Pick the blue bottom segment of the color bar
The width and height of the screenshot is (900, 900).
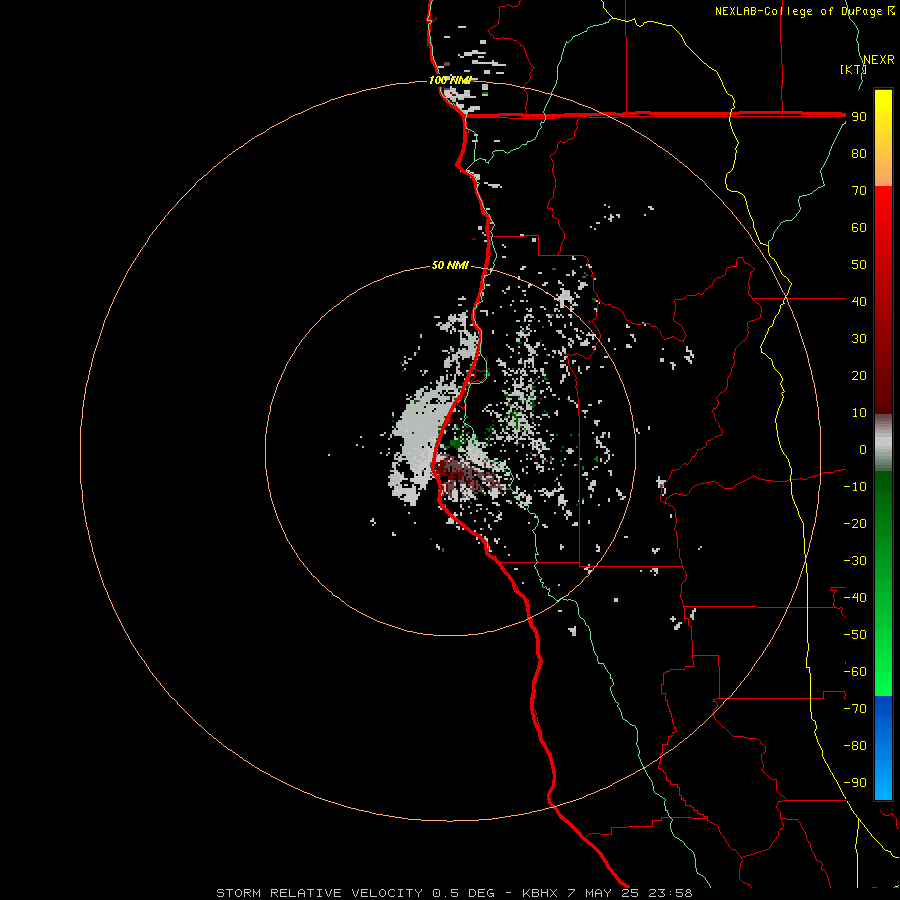pos(883,747)
